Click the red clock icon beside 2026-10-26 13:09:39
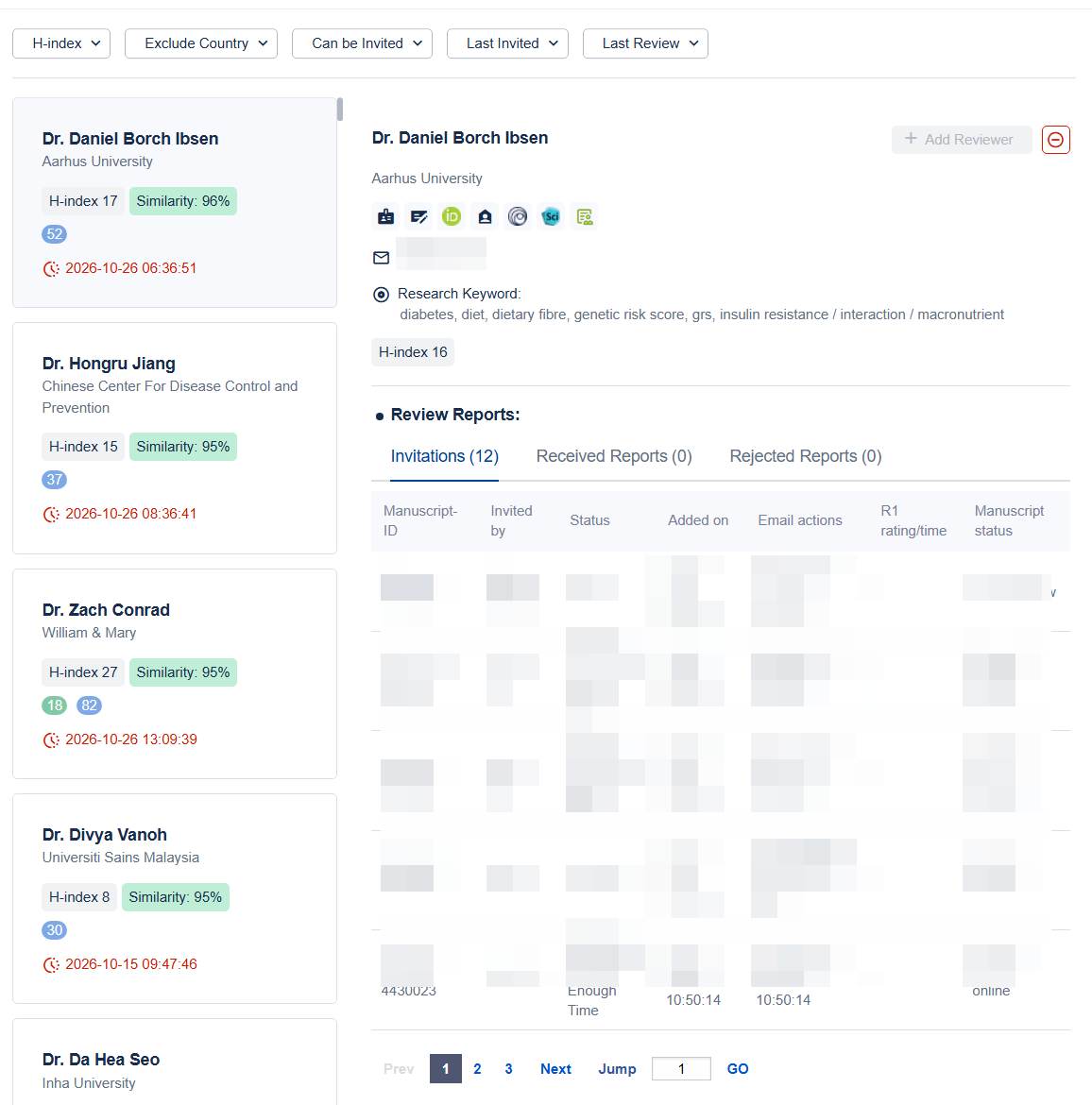Image resolution: width=1092 pixels, height=1105 pixels. tap(51, 739)
